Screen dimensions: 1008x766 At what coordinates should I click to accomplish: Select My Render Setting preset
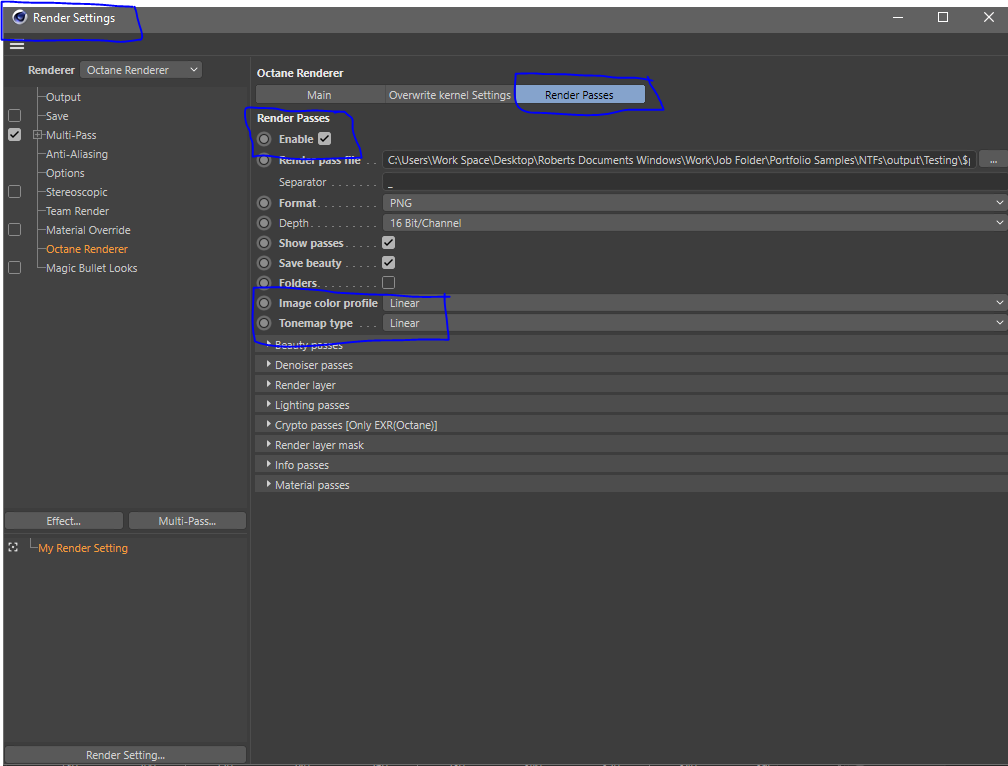pos(83,548)
